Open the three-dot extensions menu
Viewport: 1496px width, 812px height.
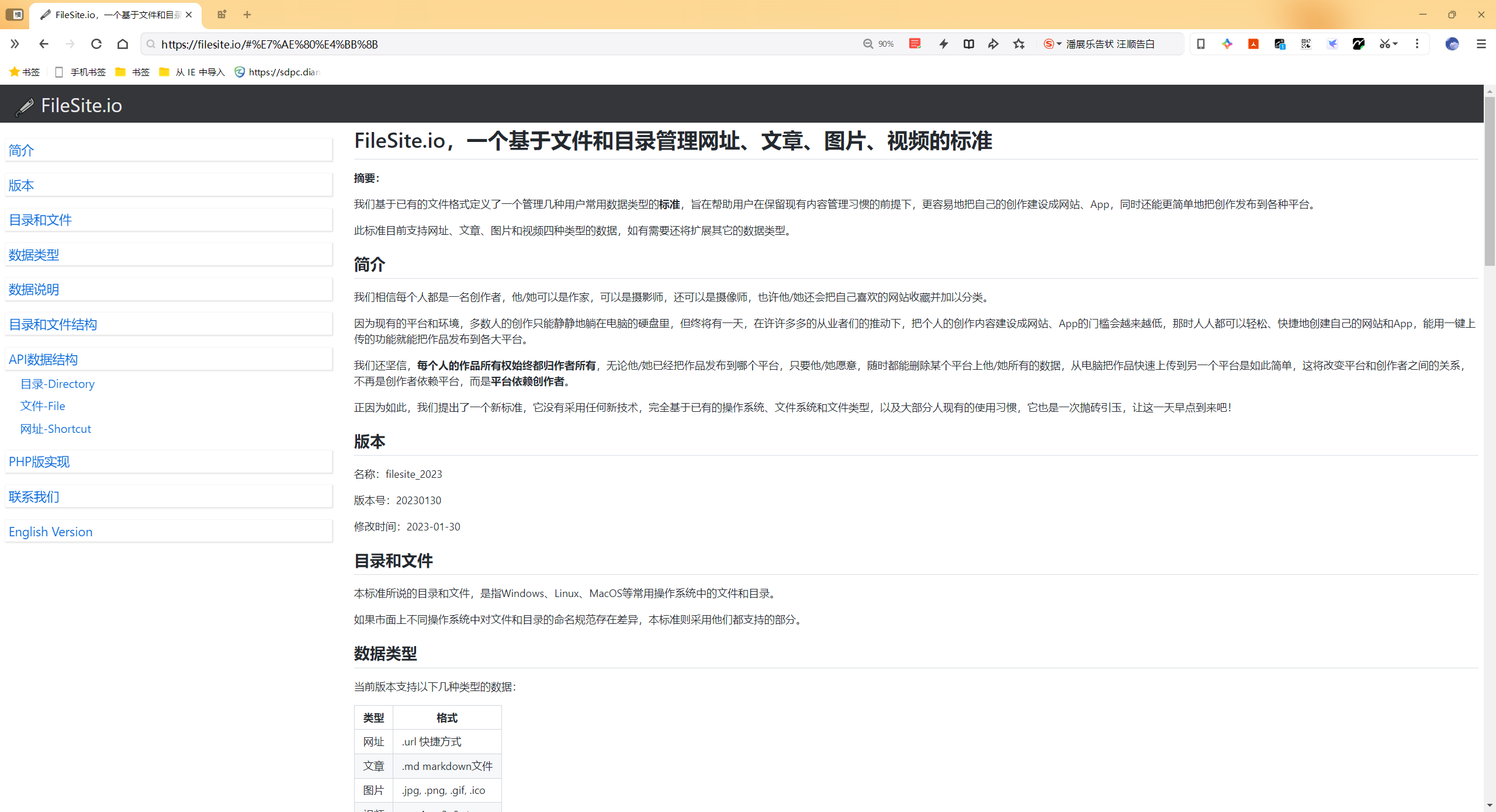1417,44
